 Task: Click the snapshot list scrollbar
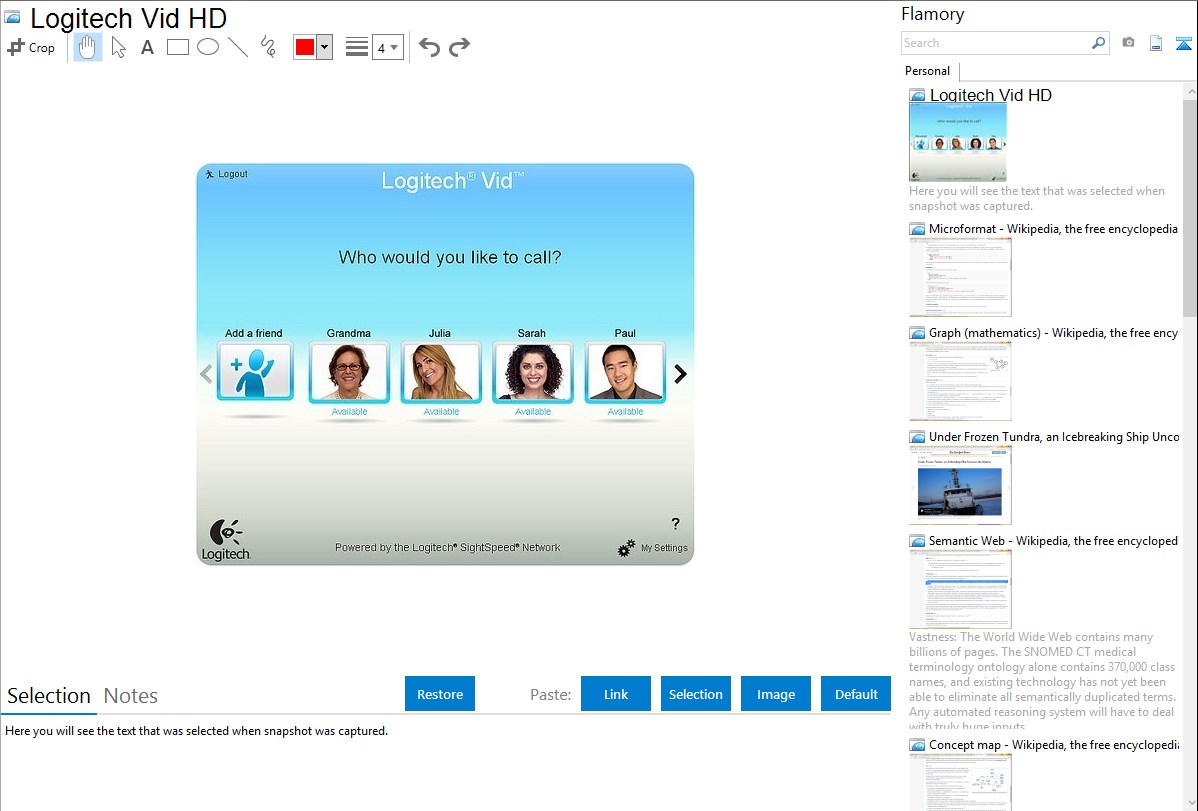1190,208
